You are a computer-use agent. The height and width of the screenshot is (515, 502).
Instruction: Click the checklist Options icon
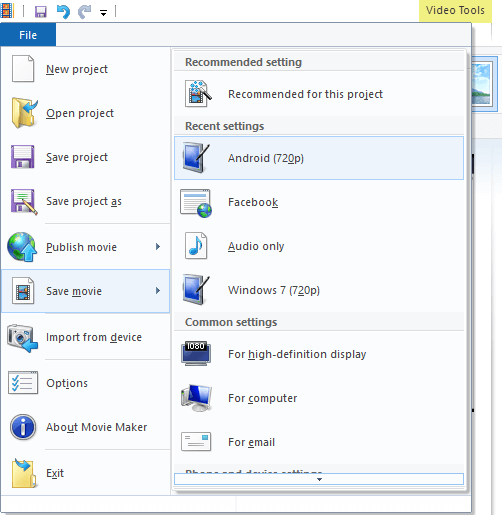23,383
